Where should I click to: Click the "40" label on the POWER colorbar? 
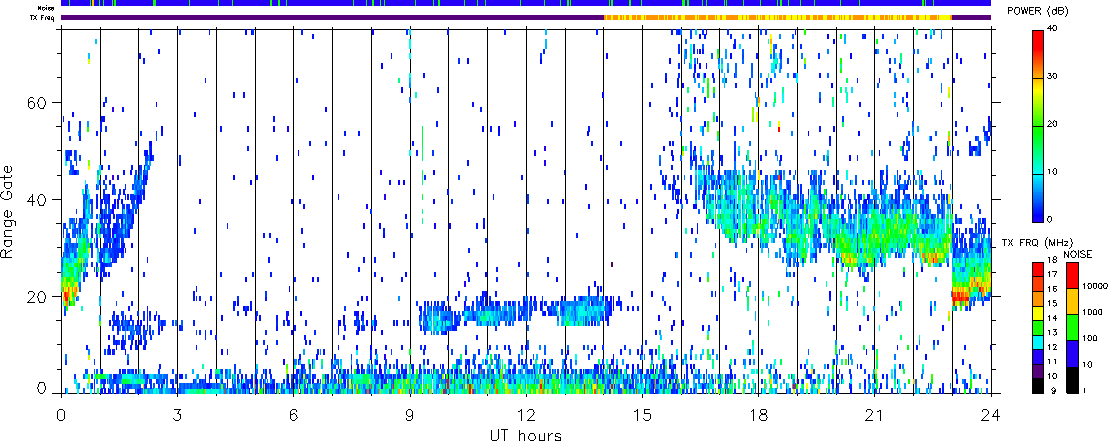(1054, 30)
